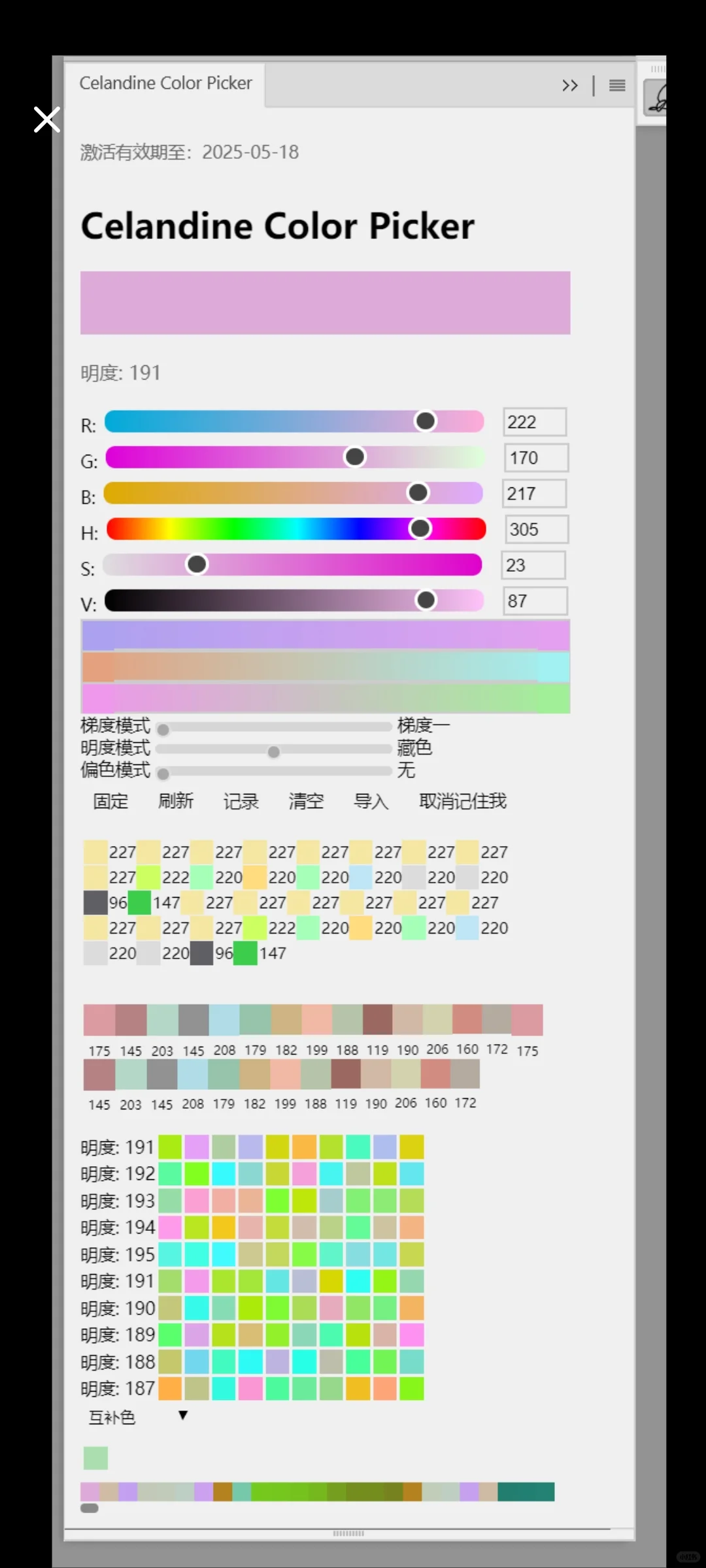Pick the pink last swatch in the 明度: 189 row
Image resolution: width=706 pixels, height=1568 pixels.
click(x=412, y=1335)
